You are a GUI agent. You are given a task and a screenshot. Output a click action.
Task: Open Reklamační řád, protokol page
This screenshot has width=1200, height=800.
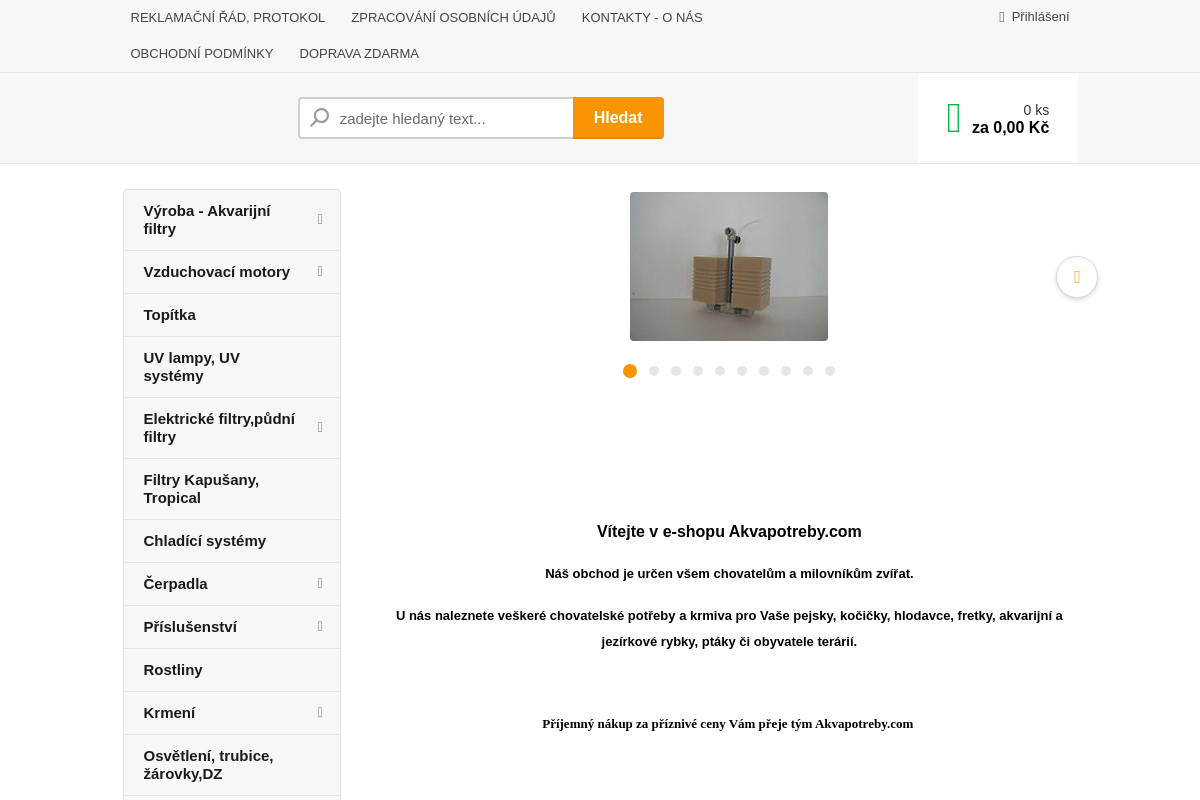[228, 18]
